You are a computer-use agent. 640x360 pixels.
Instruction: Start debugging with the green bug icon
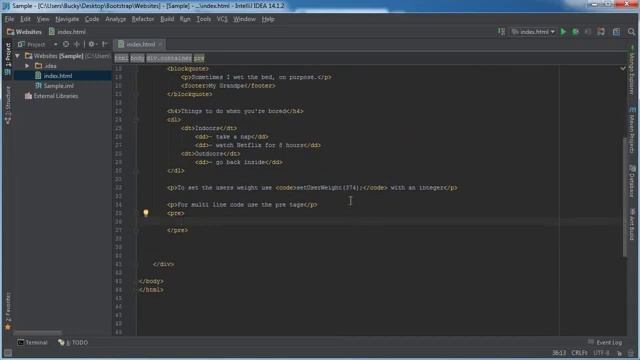click(x=576, y=31)
